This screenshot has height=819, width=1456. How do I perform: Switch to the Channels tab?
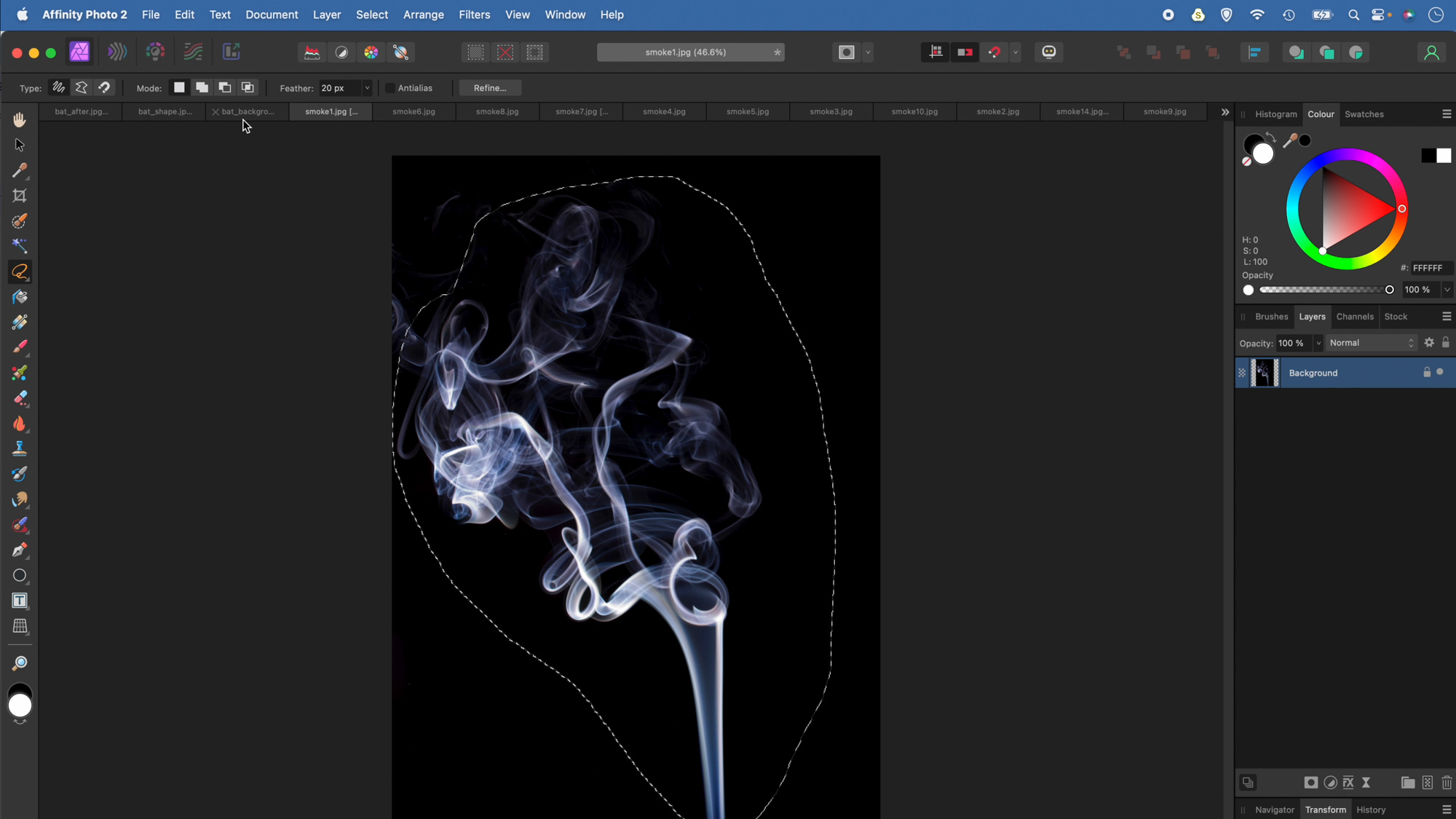[x=1355, y=317]
